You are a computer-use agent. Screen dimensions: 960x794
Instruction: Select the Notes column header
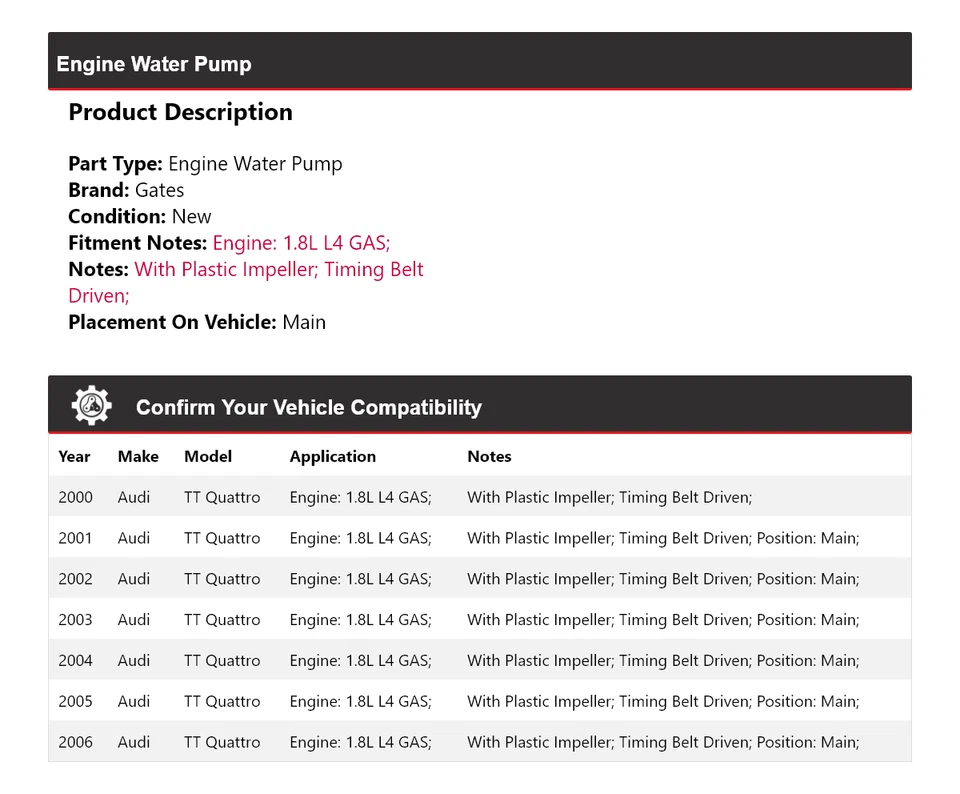tap(489, 457)
